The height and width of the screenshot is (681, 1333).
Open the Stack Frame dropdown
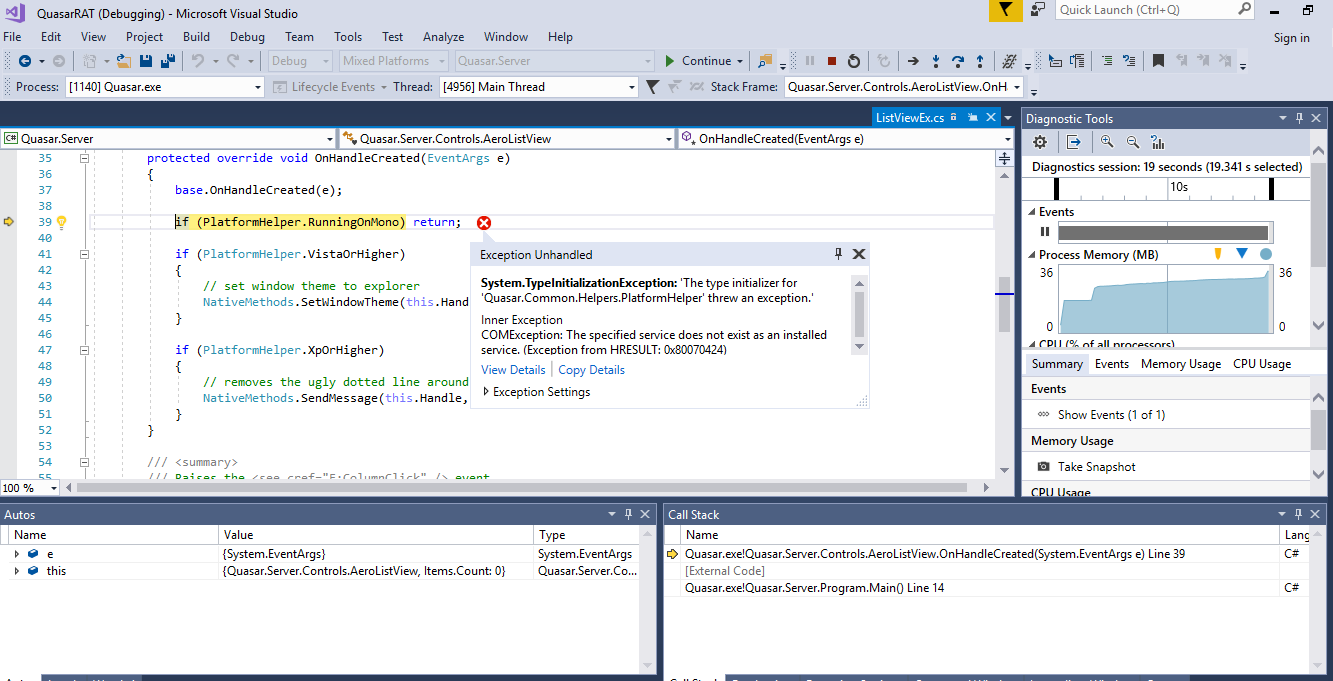(1017, 87)
